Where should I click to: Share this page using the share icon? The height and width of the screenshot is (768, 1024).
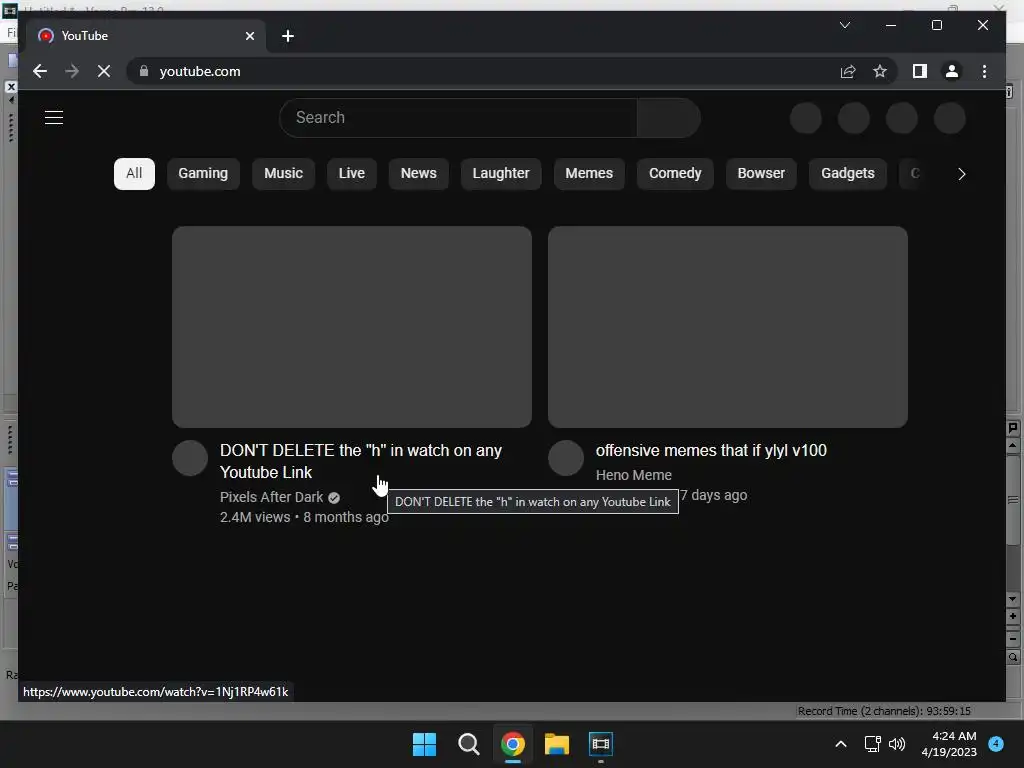coord(848,71)
